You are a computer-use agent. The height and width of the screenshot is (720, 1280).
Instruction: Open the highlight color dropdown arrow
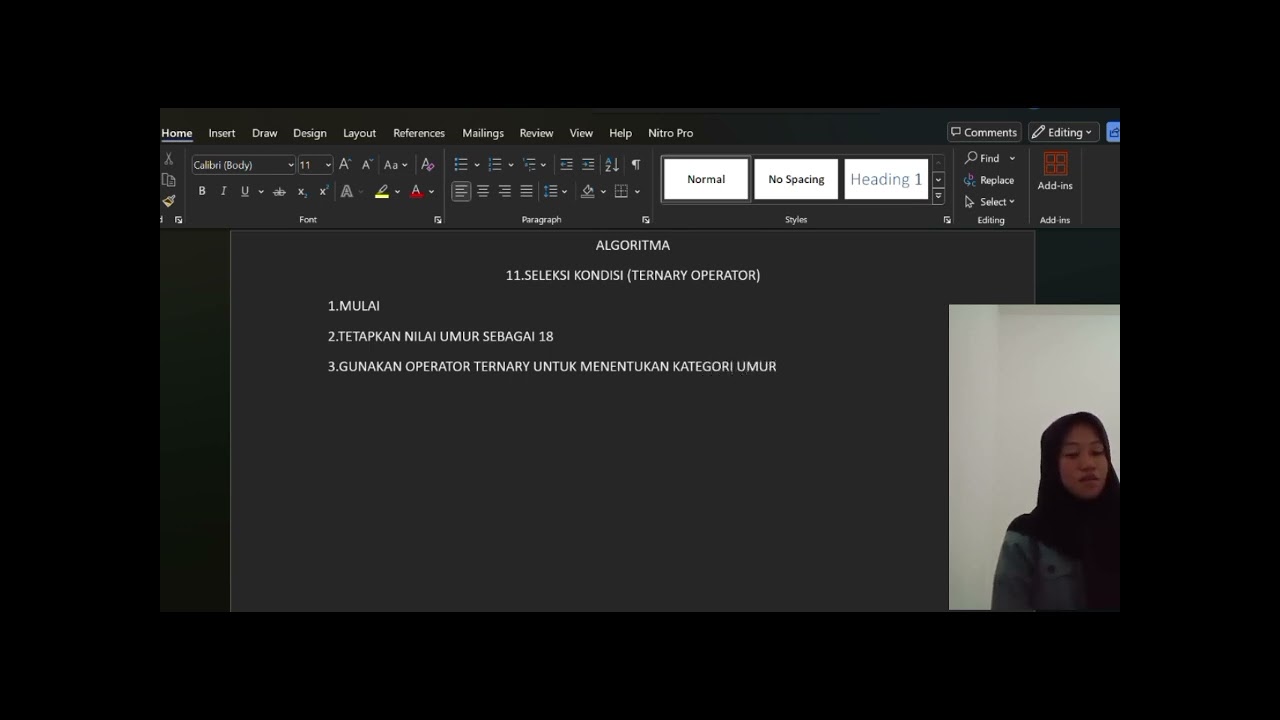(397, 192)
